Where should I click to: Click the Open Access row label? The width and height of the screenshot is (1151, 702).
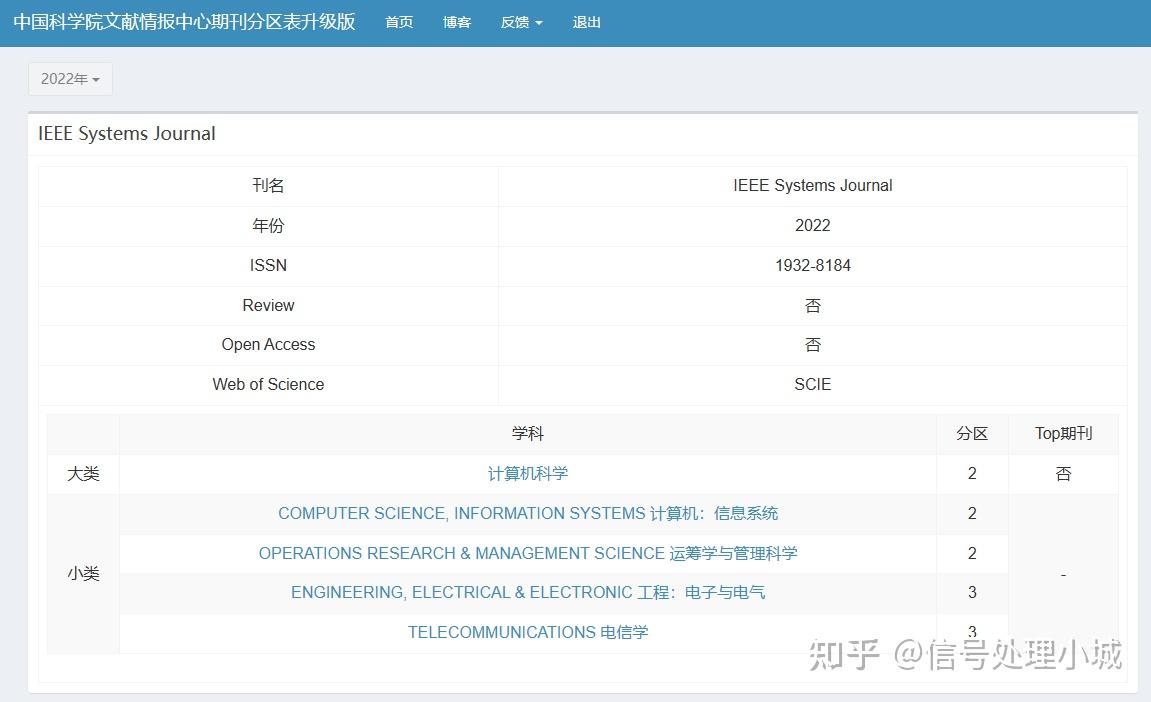coord(268,344)
